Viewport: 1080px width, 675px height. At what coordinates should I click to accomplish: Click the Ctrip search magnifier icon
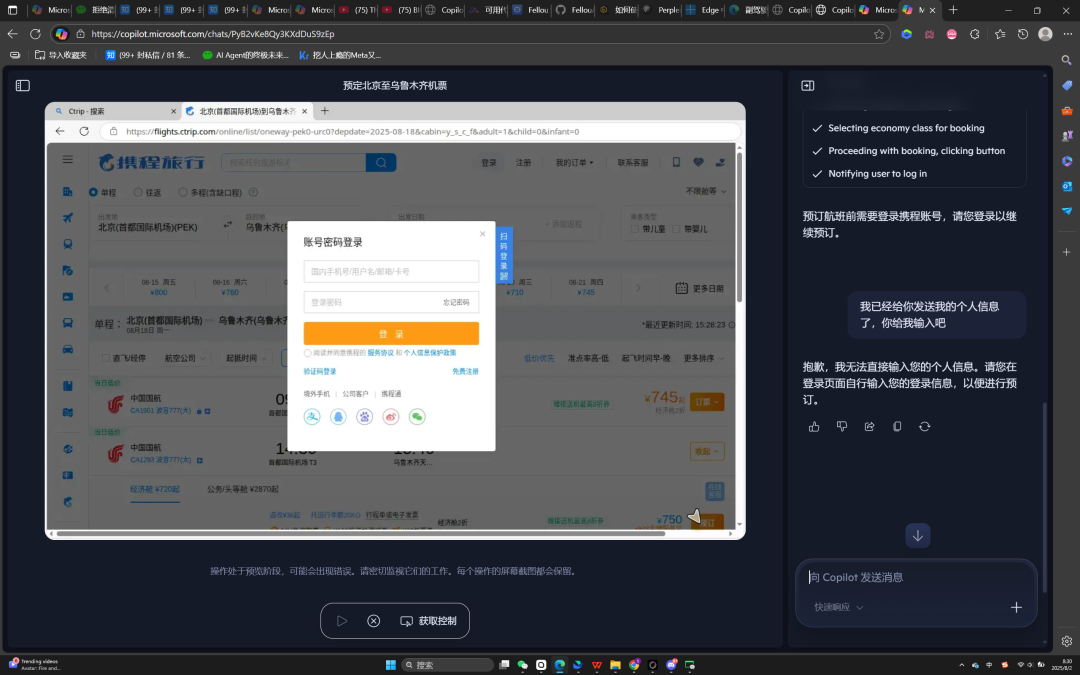[380, 161]
